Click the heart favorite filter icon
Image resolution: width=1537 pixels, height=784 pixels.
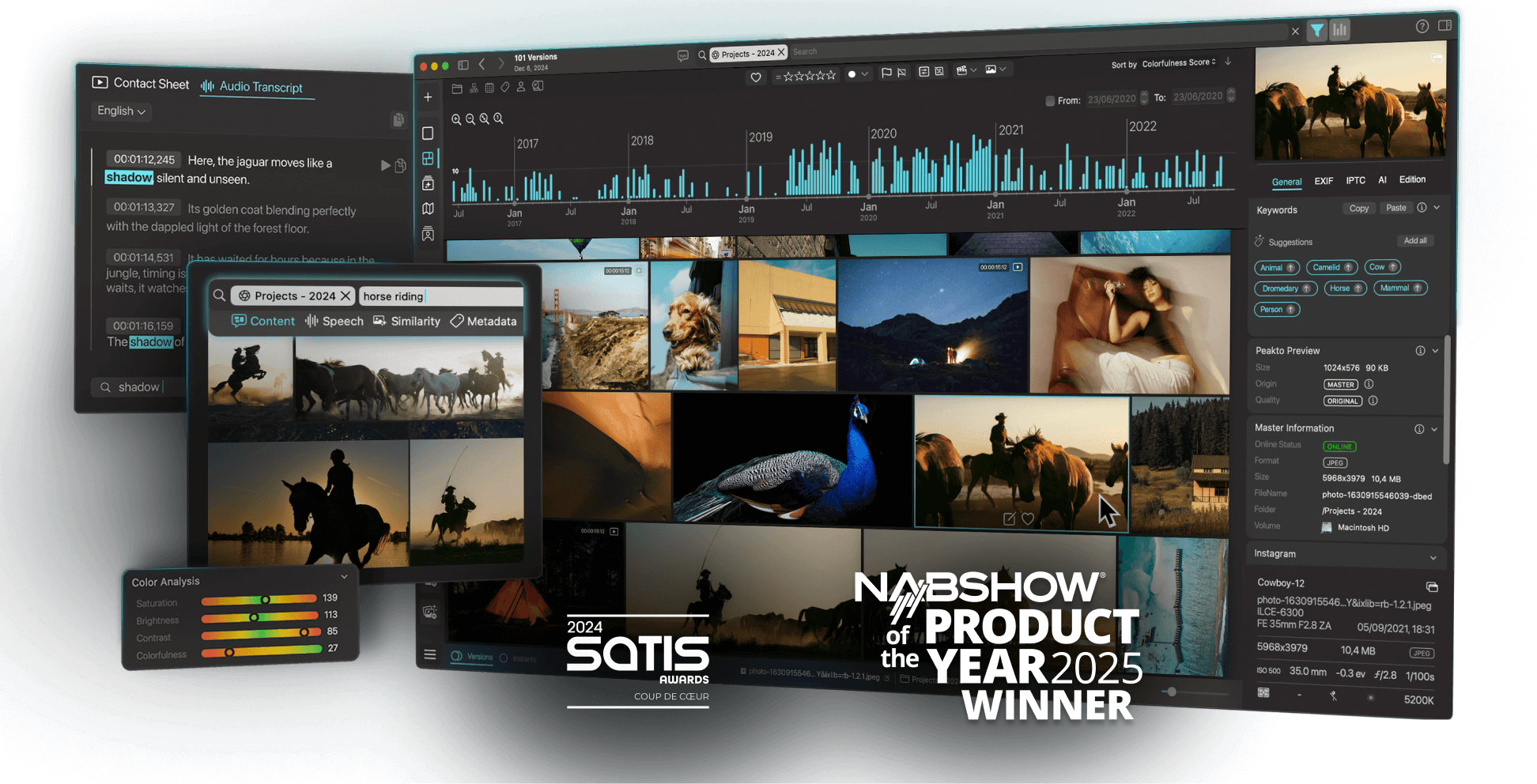pyautogui.click(x=756, y=77)
